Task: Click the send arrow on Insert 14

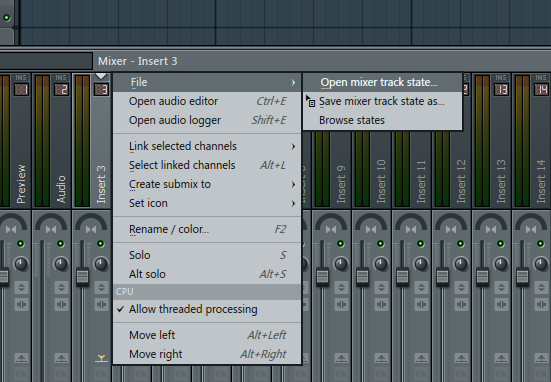Action: pos(542,358)
